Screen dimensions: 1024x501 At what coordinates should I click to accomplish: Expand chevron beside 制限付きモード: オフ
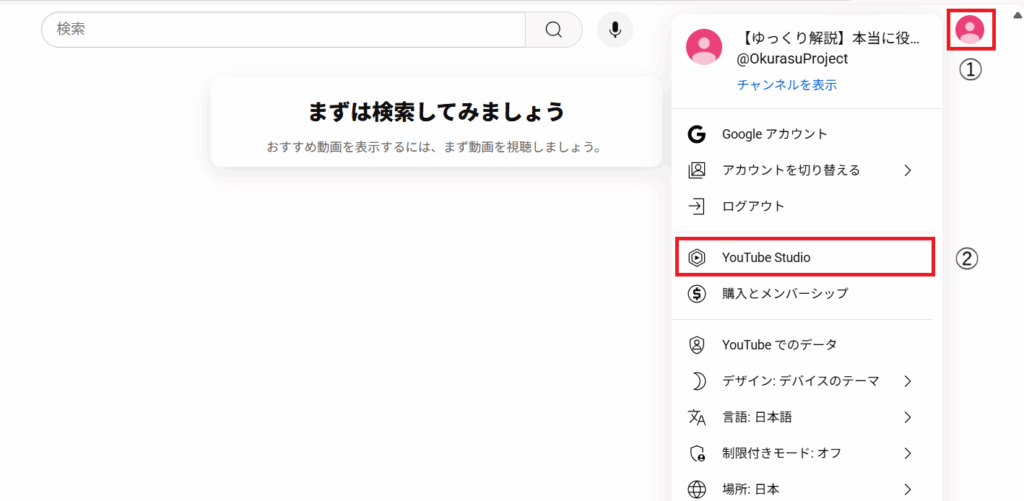pos(907,453)
